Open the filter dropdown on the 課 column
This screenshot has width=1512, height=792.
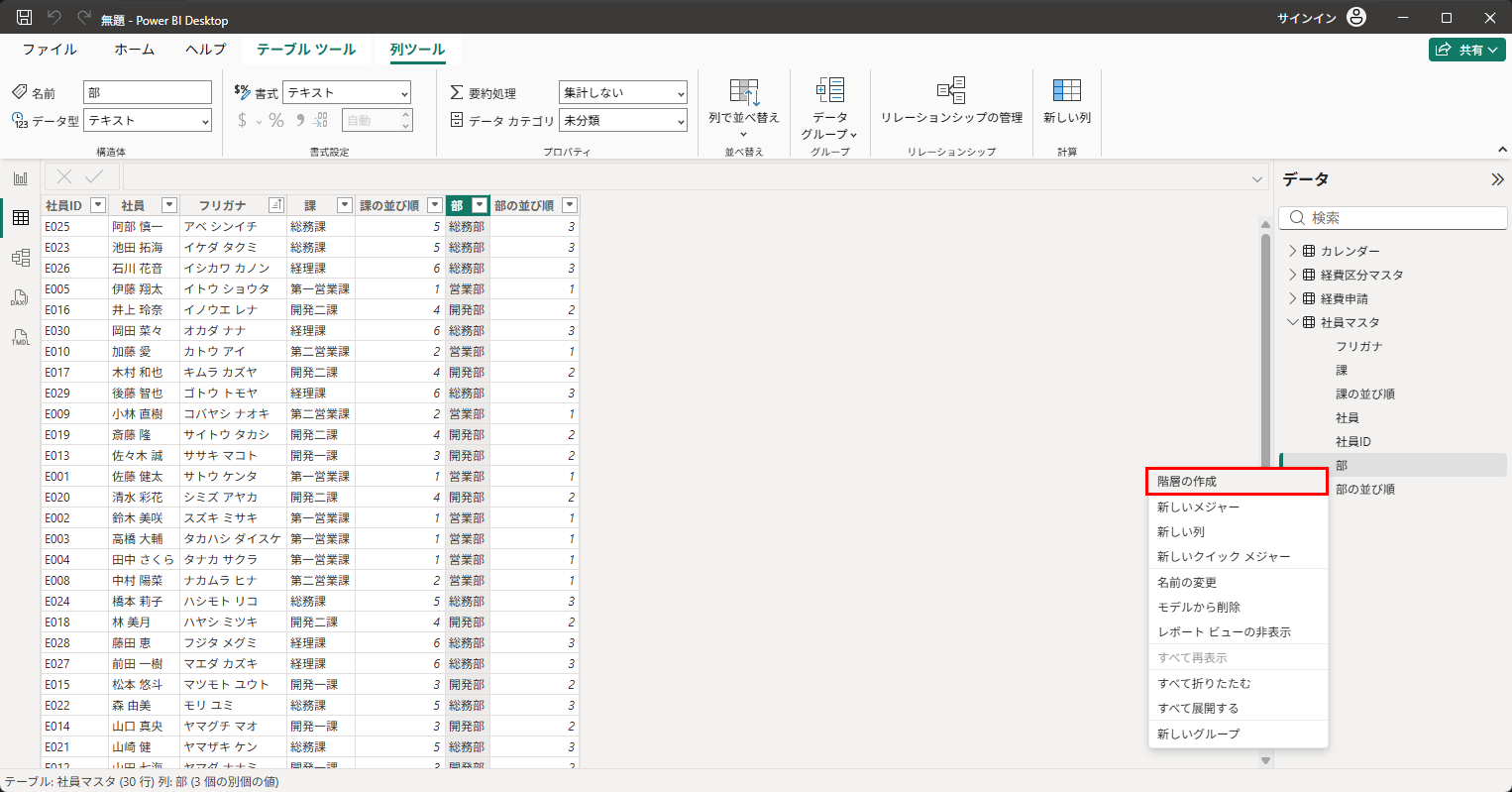345,205
